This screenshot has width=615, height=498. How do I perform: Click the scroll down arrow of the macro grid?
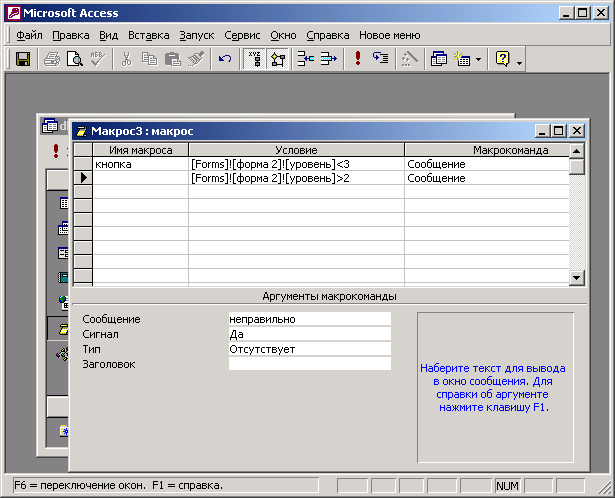point(577,278)
